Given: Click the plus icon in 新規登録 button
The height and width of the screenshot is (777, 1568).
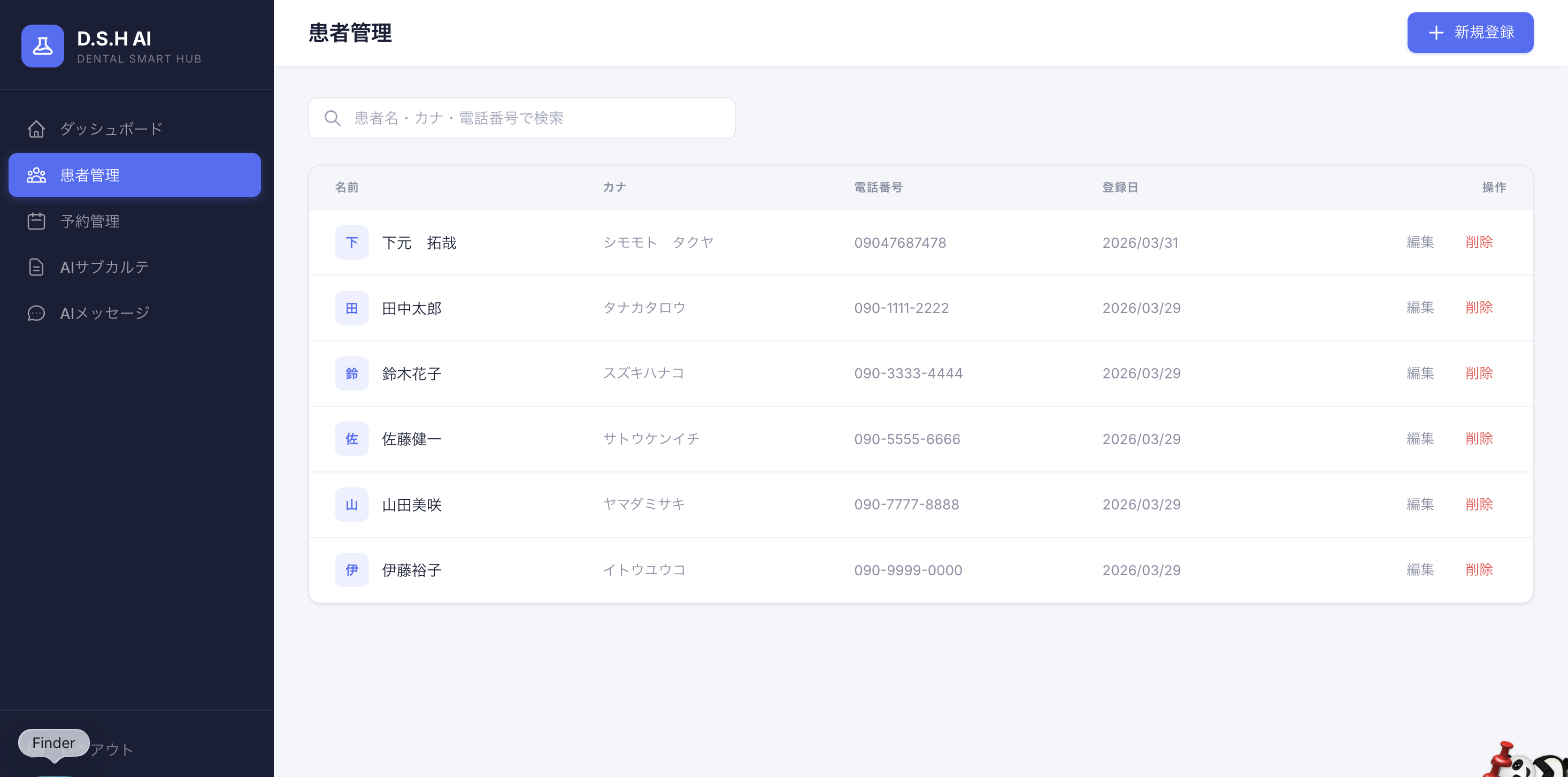Looking at the screenshot, I should point(1436,33).
